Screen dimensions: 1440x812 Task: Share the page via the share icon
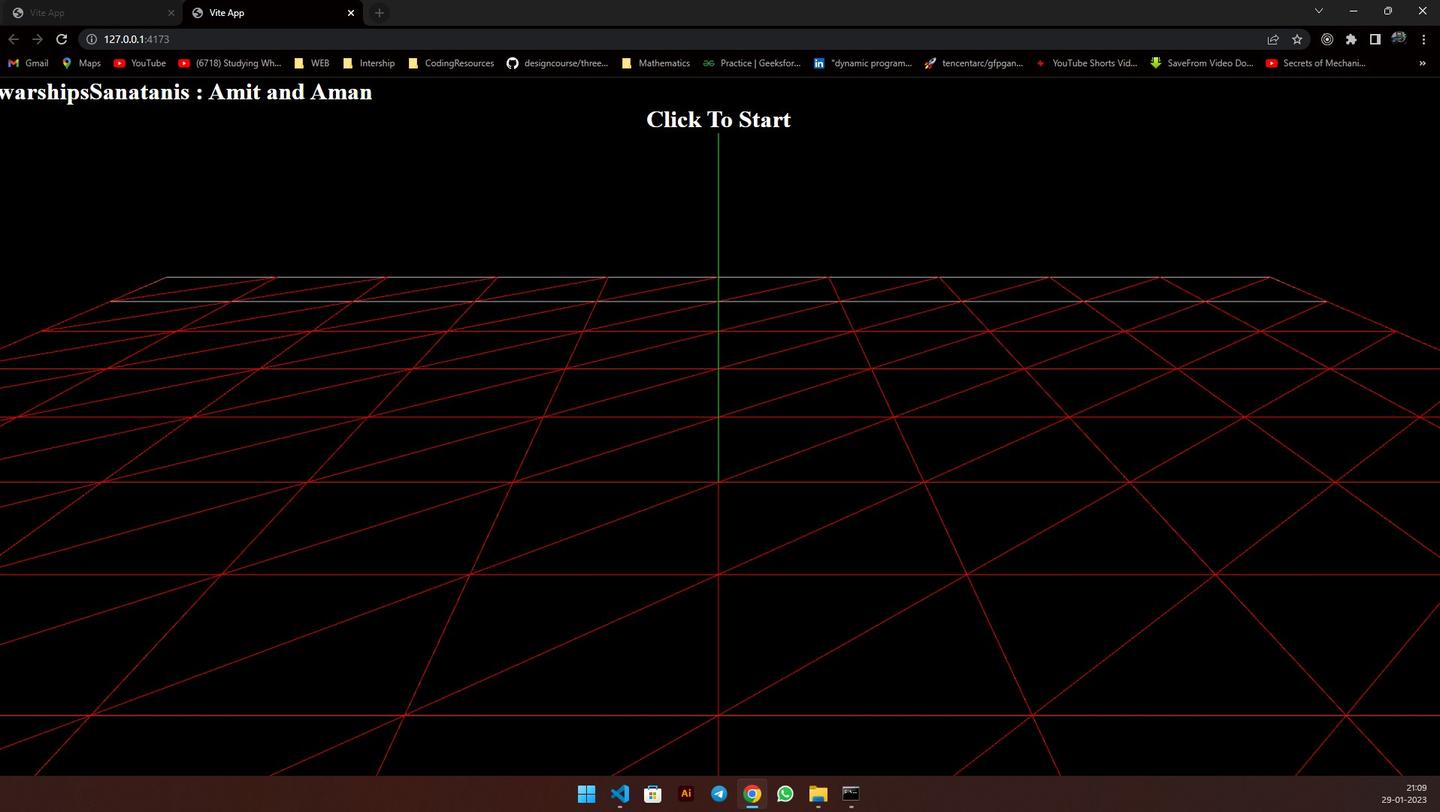coord(1273,39)
